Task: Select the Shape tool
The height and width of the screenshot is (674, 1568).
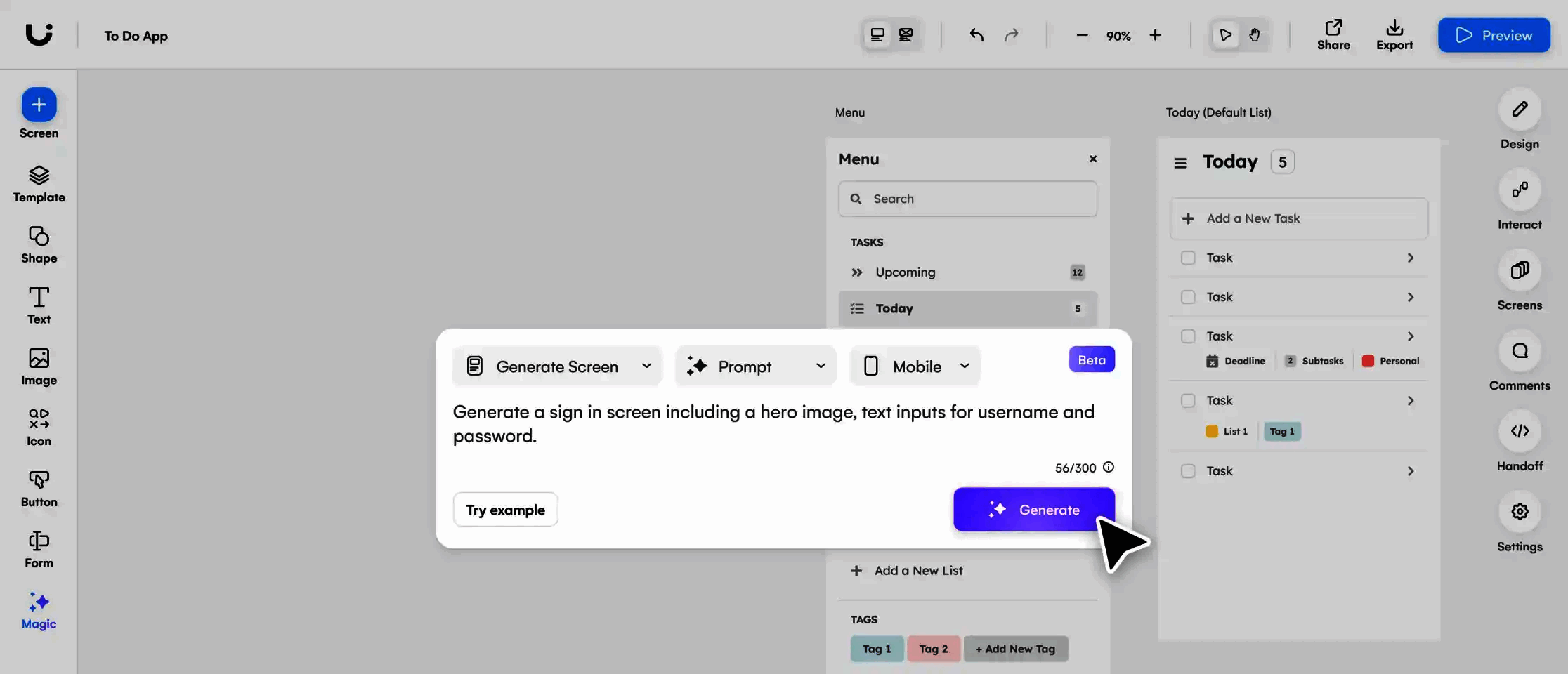Action: 39,245
